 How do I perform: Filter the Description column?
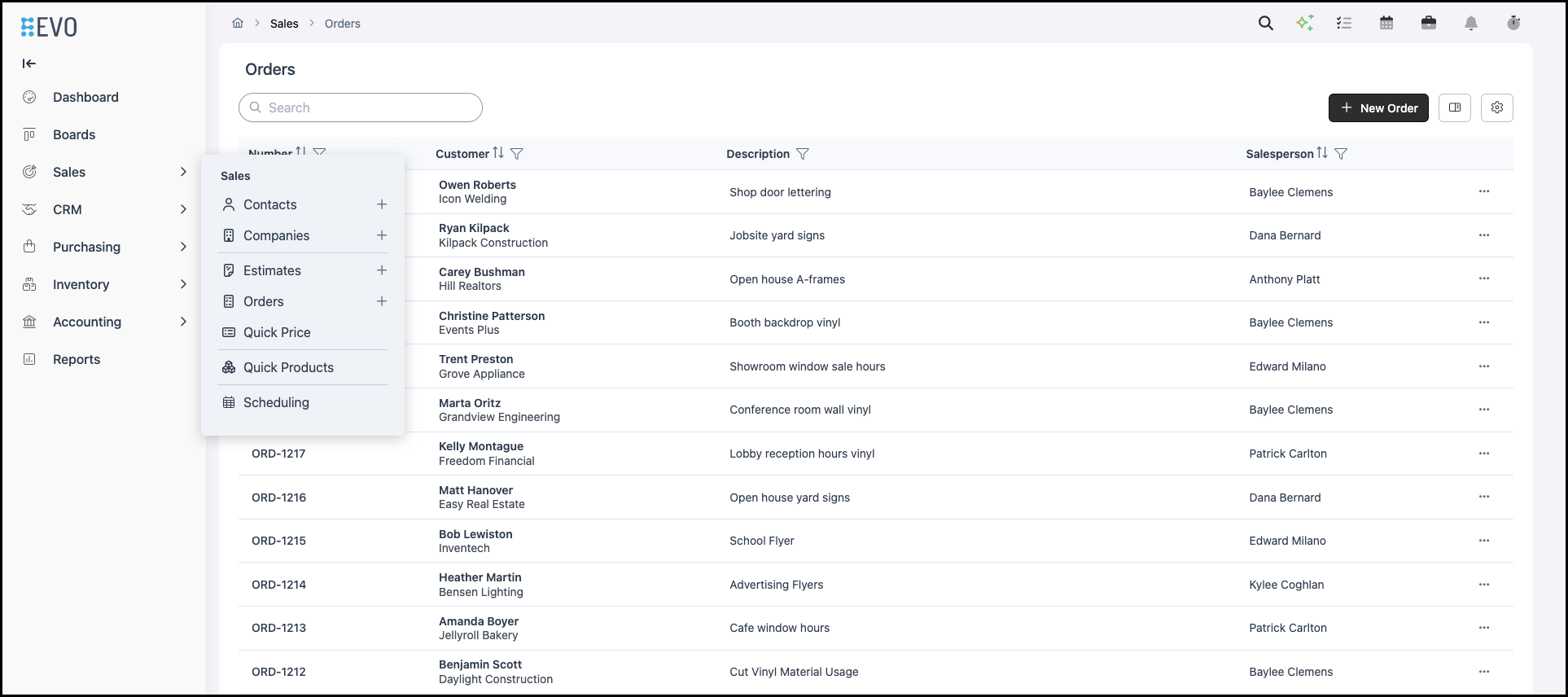(x=803, y=154)
